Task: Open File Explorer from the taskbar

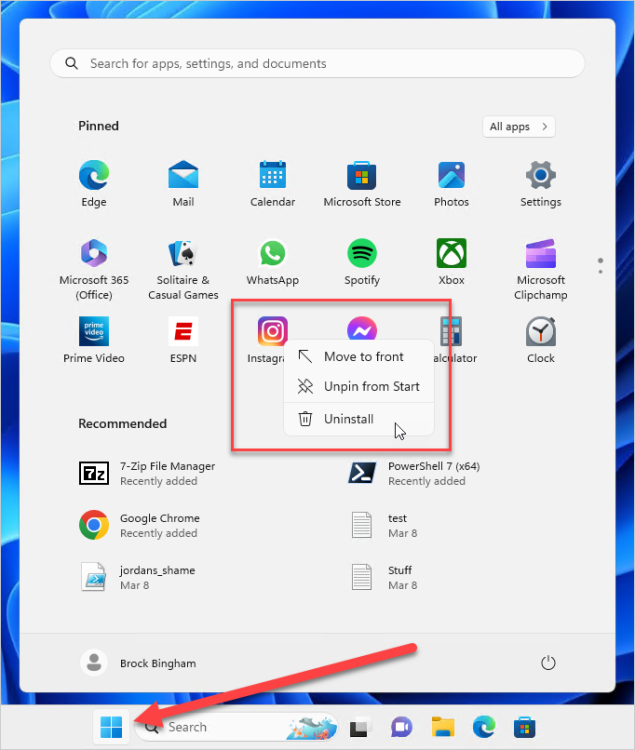Action: tap(443, 728)
